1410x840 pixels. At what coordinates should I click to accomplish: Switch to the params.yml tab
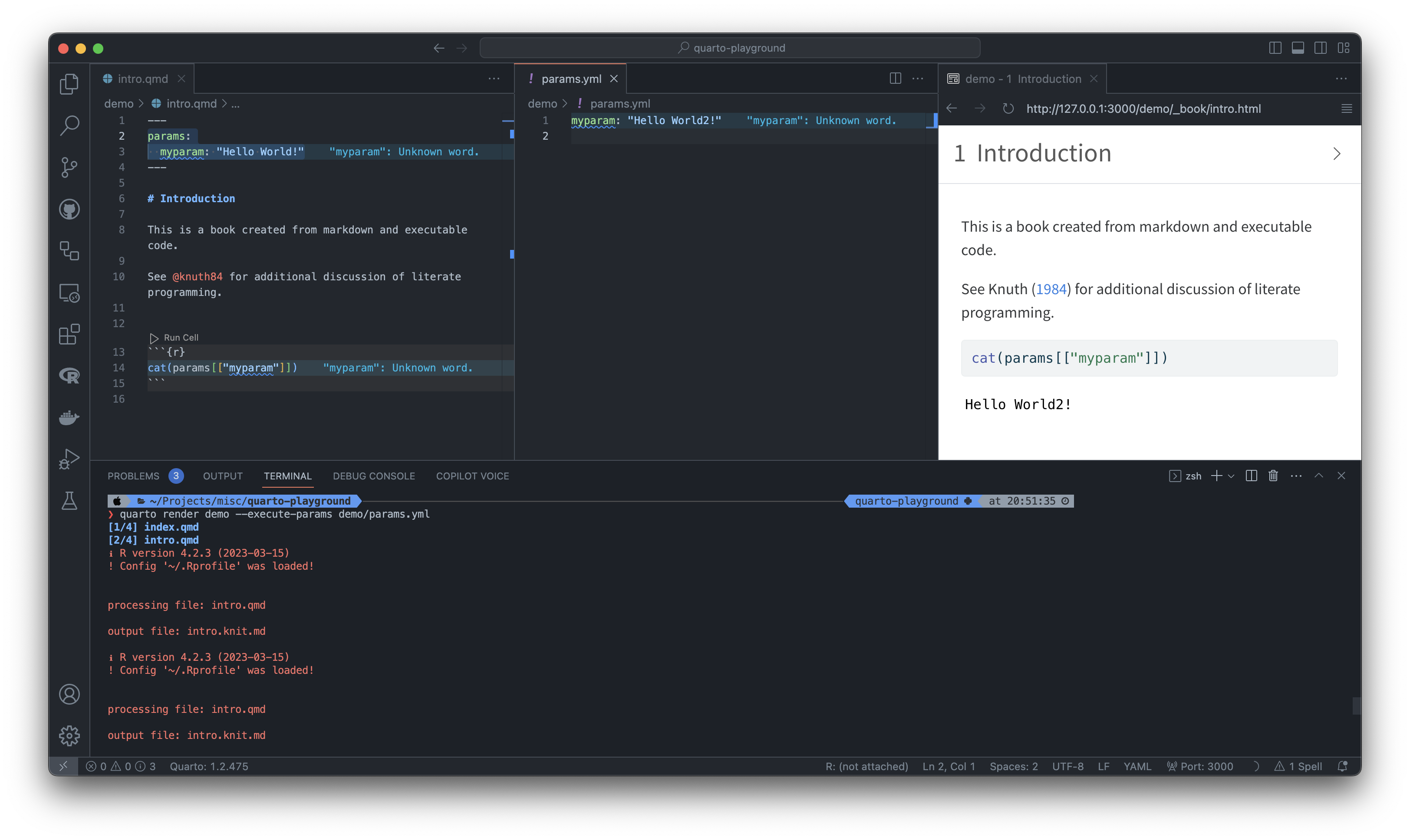[x=571, y=79]
